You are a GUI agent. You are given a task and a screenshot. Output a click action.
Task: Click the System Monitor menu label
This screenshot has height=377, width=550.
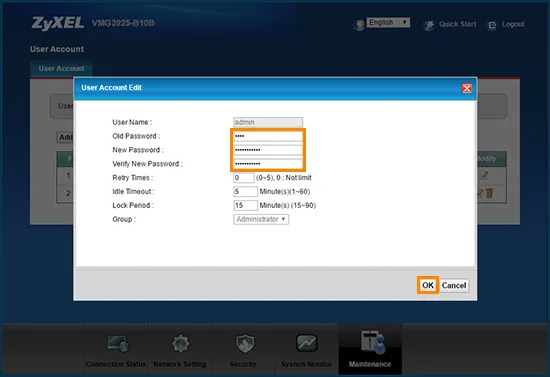click(x=306, y=364)
